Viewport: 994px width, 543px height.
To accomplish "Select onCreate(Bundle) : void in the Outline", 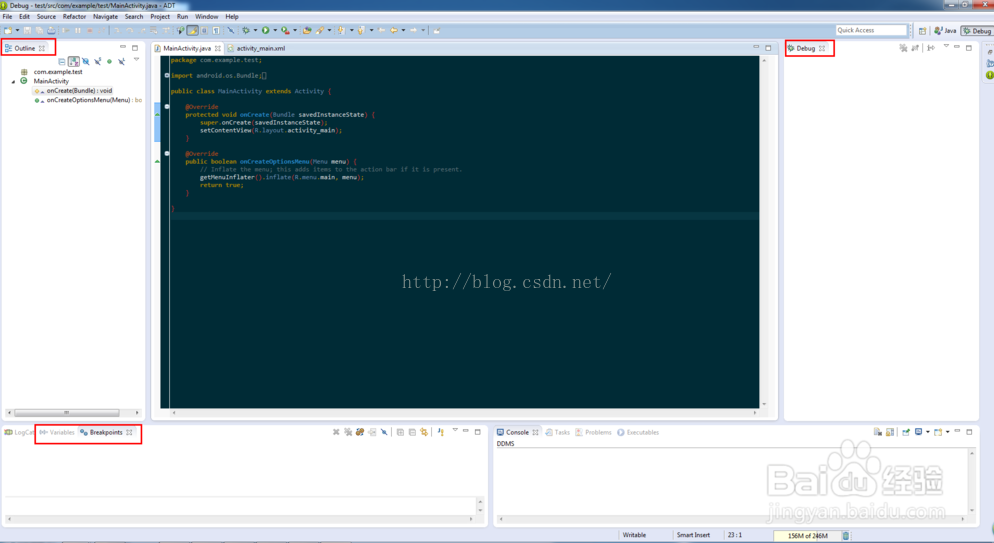I will tap(79, 91).
